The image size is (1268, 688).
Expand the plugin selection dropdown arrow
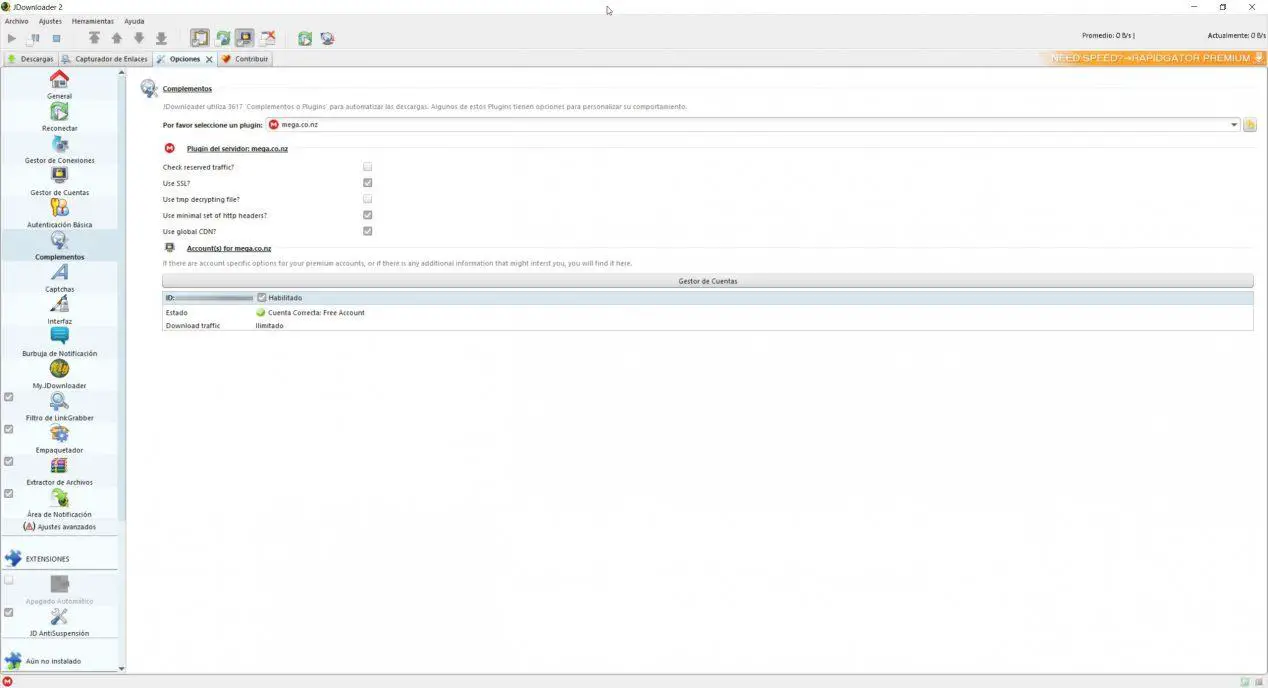[1234, 125]
